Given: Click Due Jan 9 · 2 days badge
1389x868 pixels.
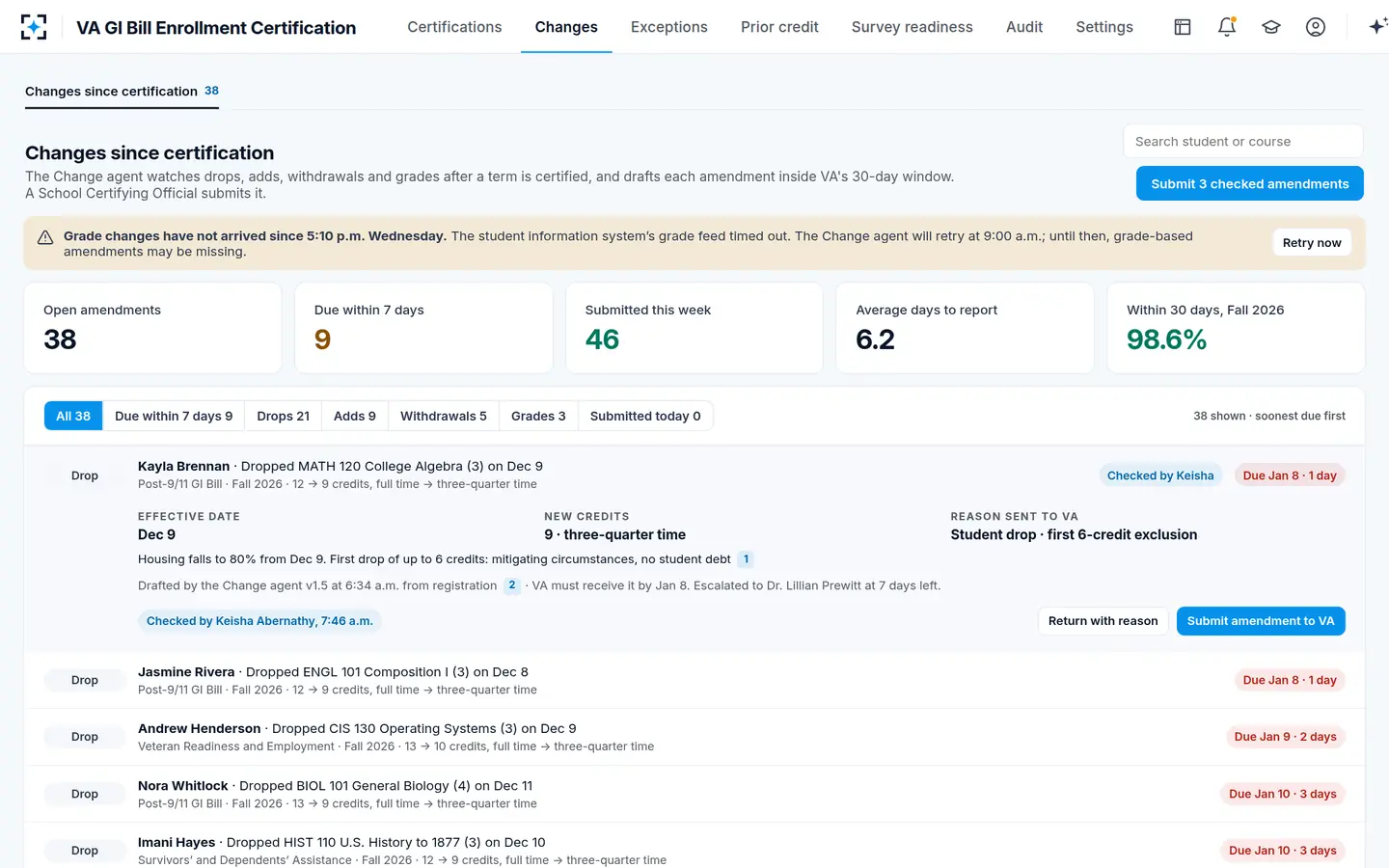Looking at the screenshot, I should [x=1285, y=737].
